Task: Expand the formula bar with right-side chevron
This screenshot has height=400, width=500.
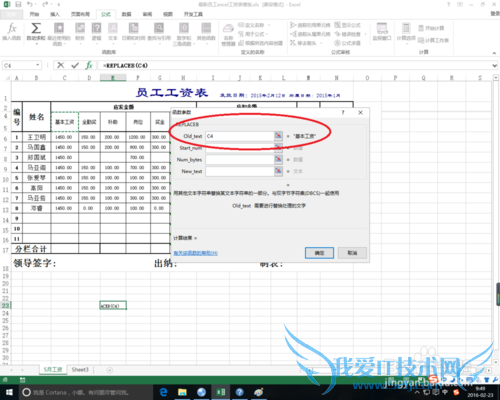Action: pos(495,65)
